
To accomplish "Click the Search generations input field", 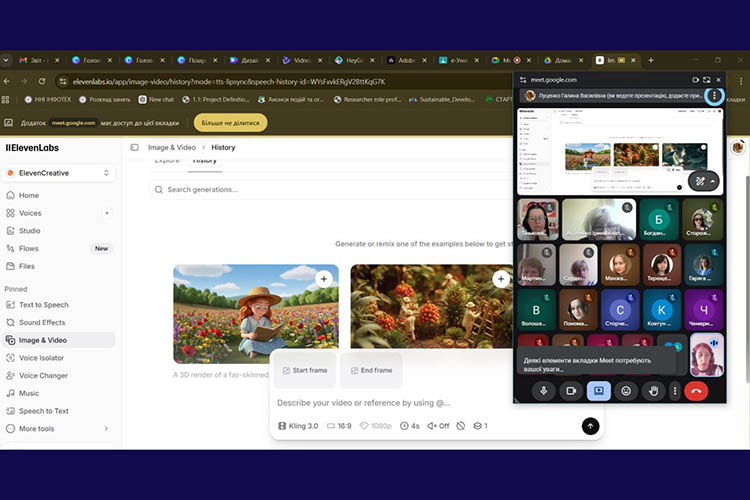I will 330,189.
